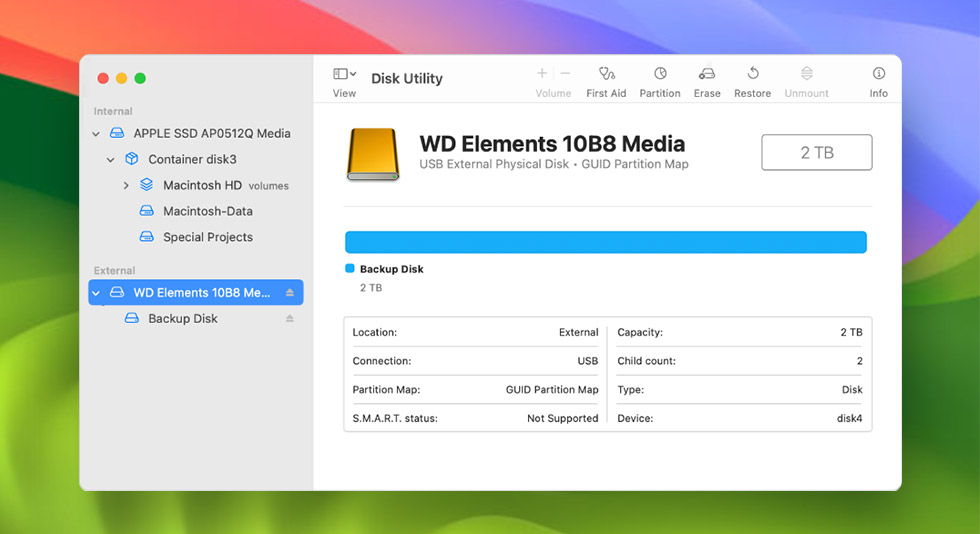Click the WD Elements drive icon in sidebar
Image resolution: width=980 pixels, height=534 pixels.
tap(117, 292)
